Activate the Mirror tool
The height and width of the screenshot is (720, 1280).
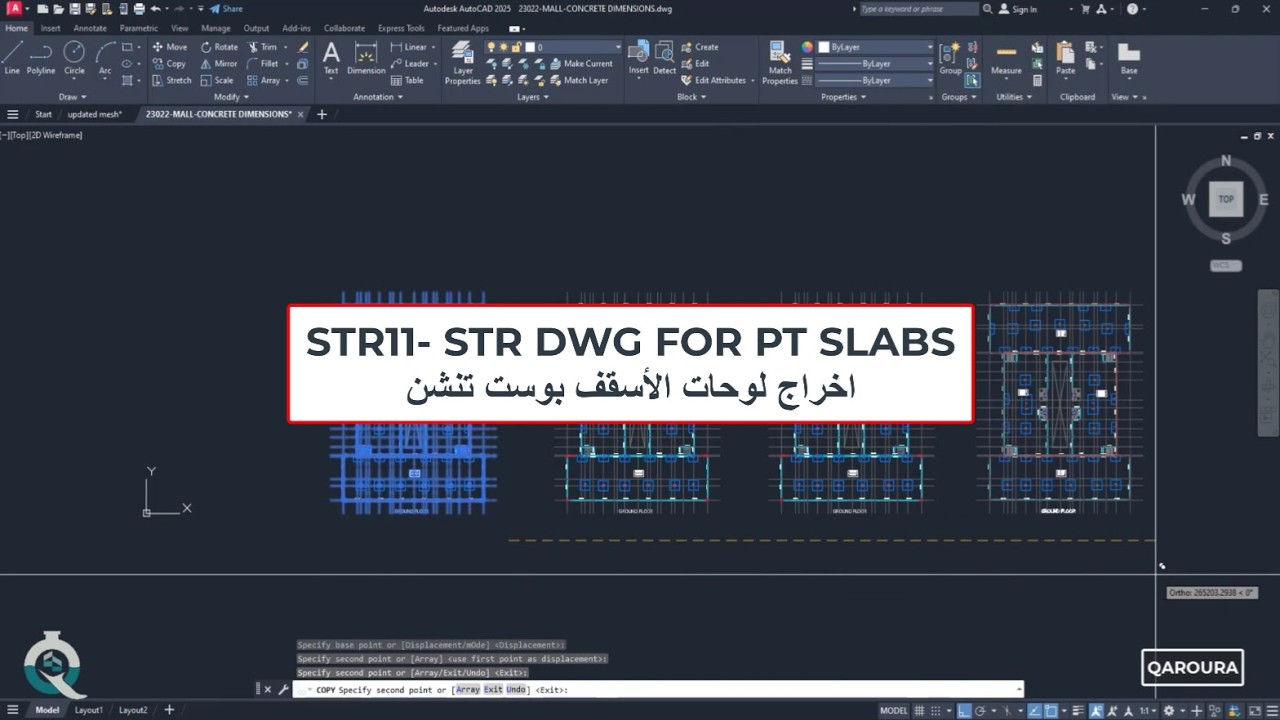(x=219, y=63)
